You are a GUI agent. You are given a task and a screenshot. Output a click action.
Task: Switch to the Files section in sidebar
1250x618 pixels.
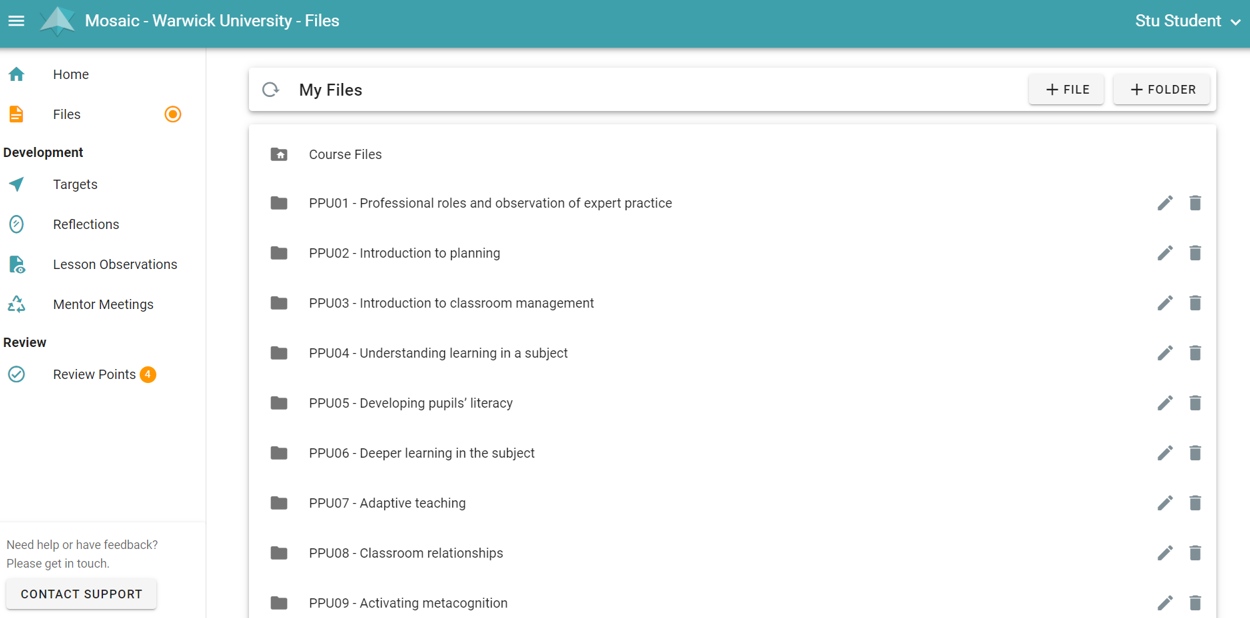coord(66,114)
